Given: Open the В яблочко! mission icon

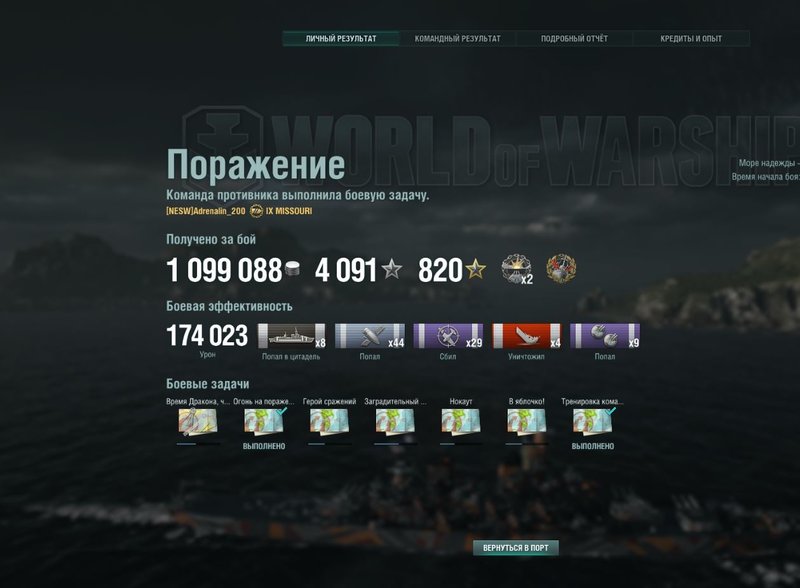Looking at the screenshot, I should tap(527, 422).
